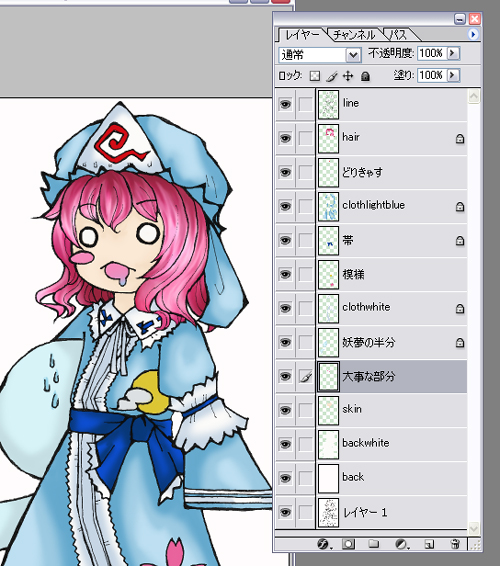Switch to the チャンネル tab
Viewport: 500px width, 566px height.
coord(354,35)
